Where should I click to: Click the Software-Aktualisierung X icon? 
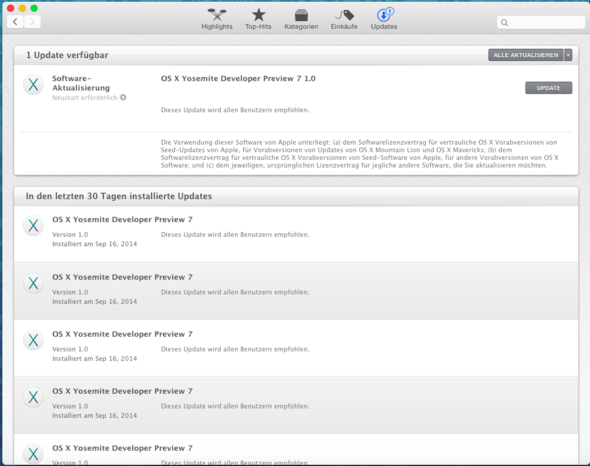tap(33, 85)
